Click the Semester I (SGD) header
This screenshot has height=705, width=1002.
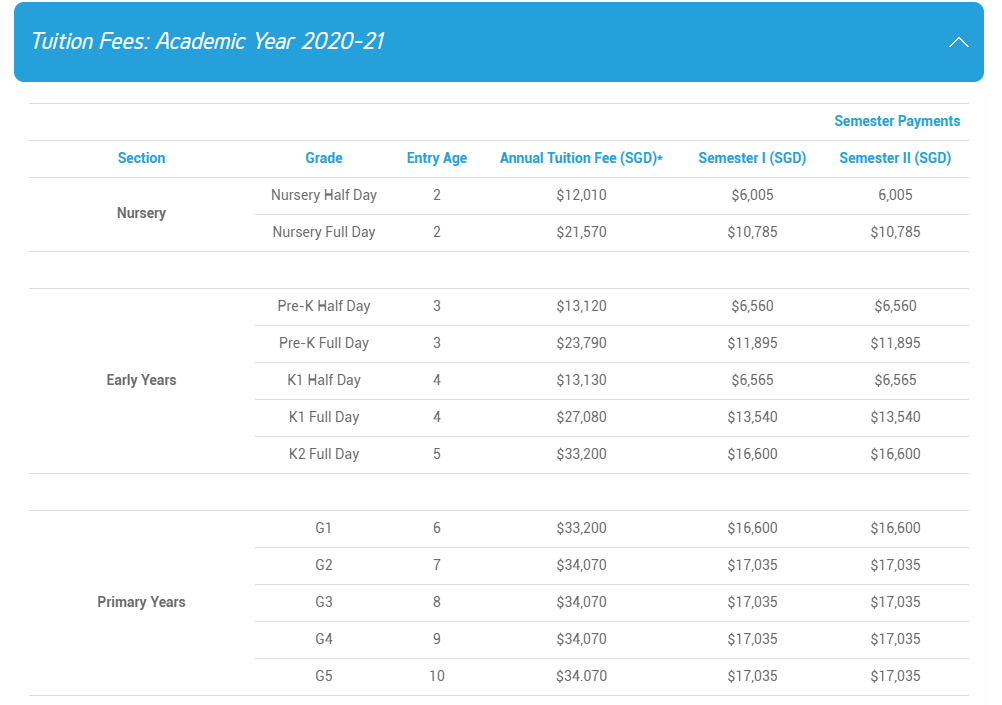(752, 158)
